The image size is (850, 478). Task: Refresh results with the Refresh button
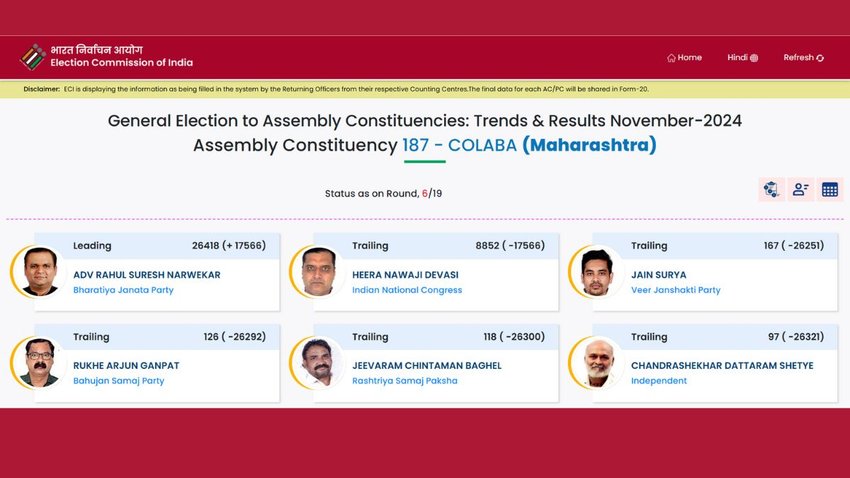803,57
